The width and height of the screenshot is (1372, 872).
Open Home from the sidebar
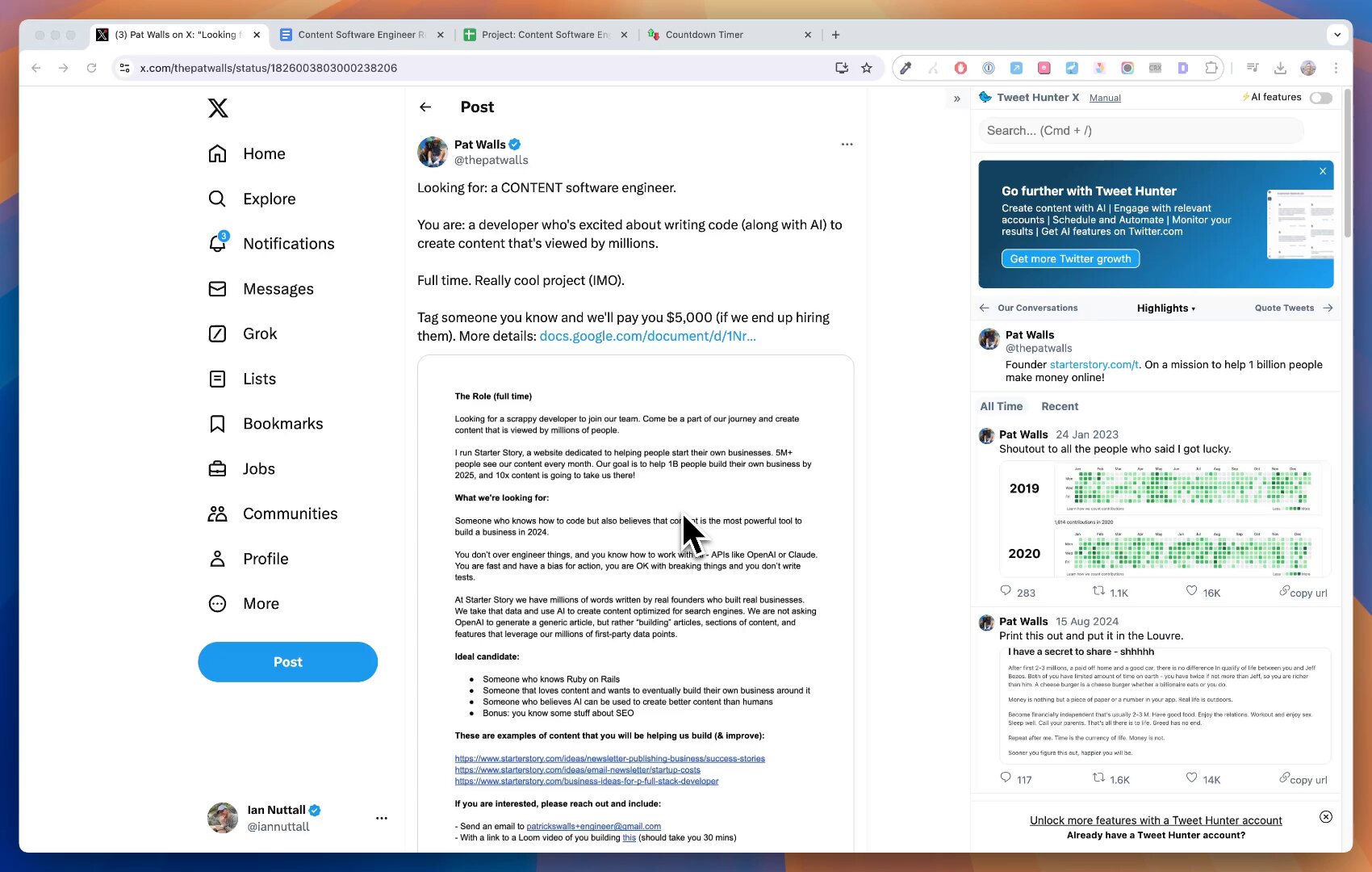(247, 153)
